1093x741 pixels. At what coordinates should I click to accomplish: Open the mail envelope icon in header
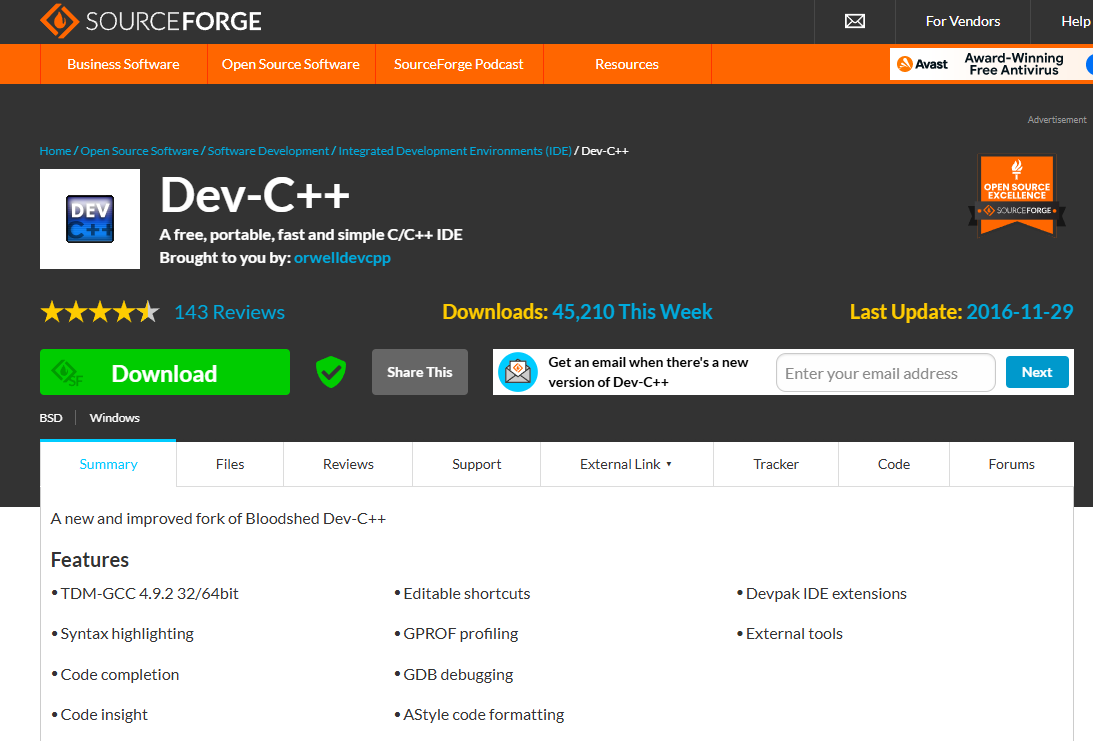[x=855, y=22]
